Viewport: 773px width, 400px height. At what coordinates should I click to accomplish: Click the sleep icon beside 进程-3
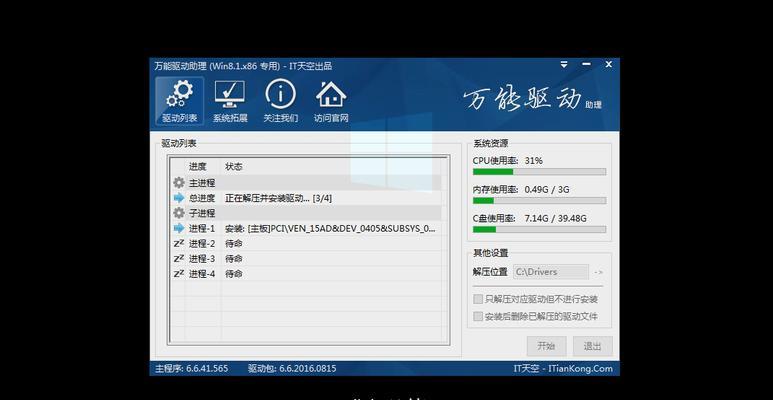(x=179, y=258)
